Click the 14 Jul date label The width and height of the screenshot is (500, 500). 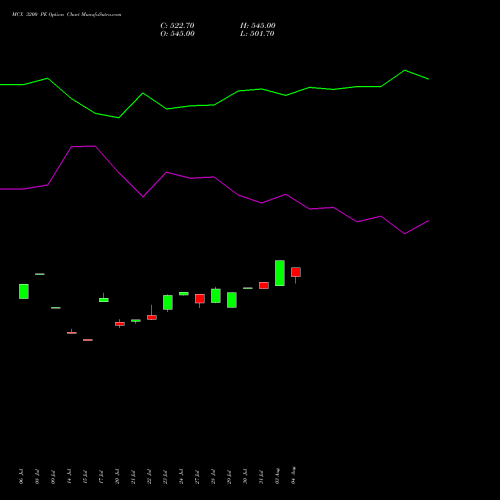[x=69, y=476]
